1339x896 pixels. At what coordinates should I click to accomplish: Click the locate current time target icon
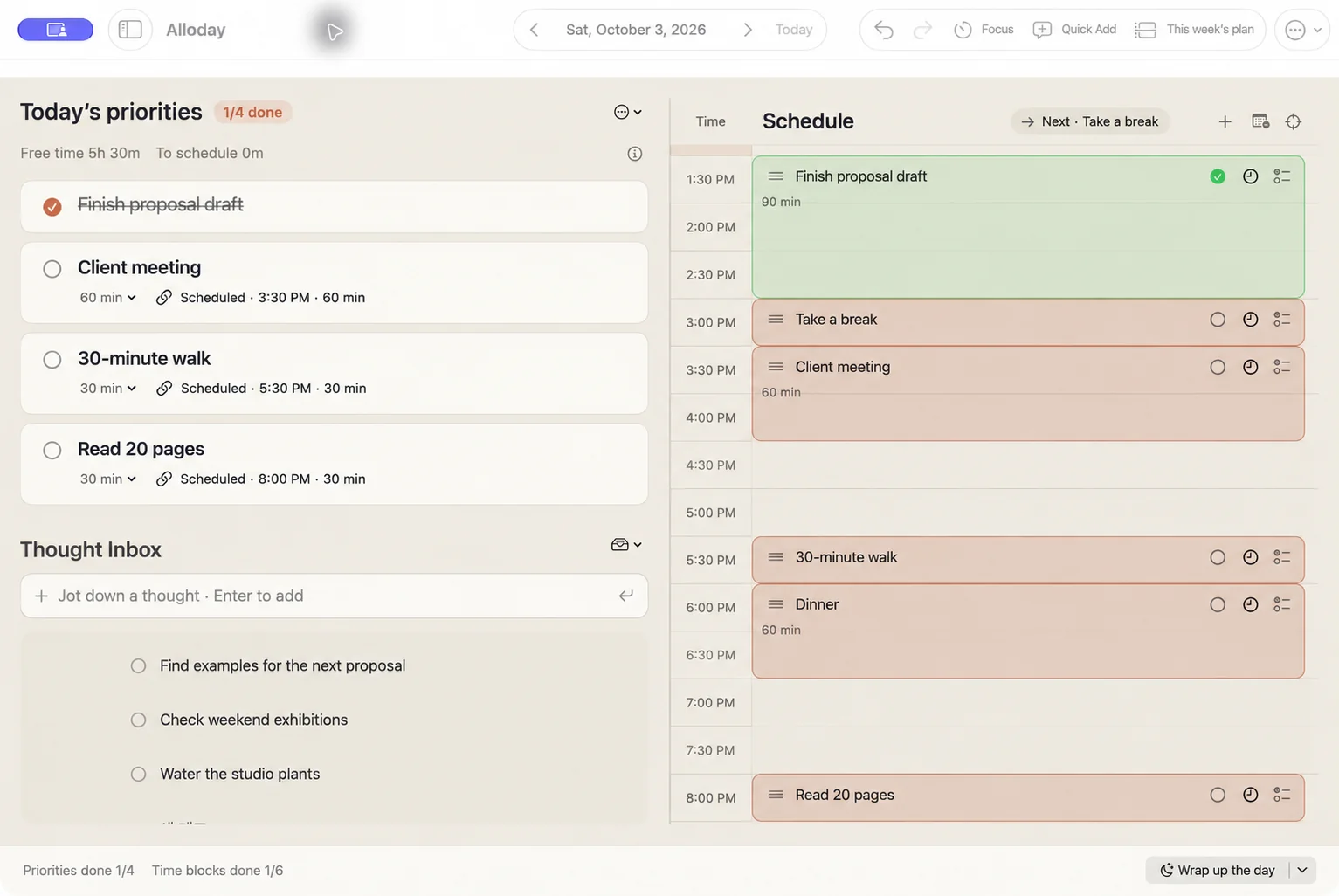pos(1294,121)
